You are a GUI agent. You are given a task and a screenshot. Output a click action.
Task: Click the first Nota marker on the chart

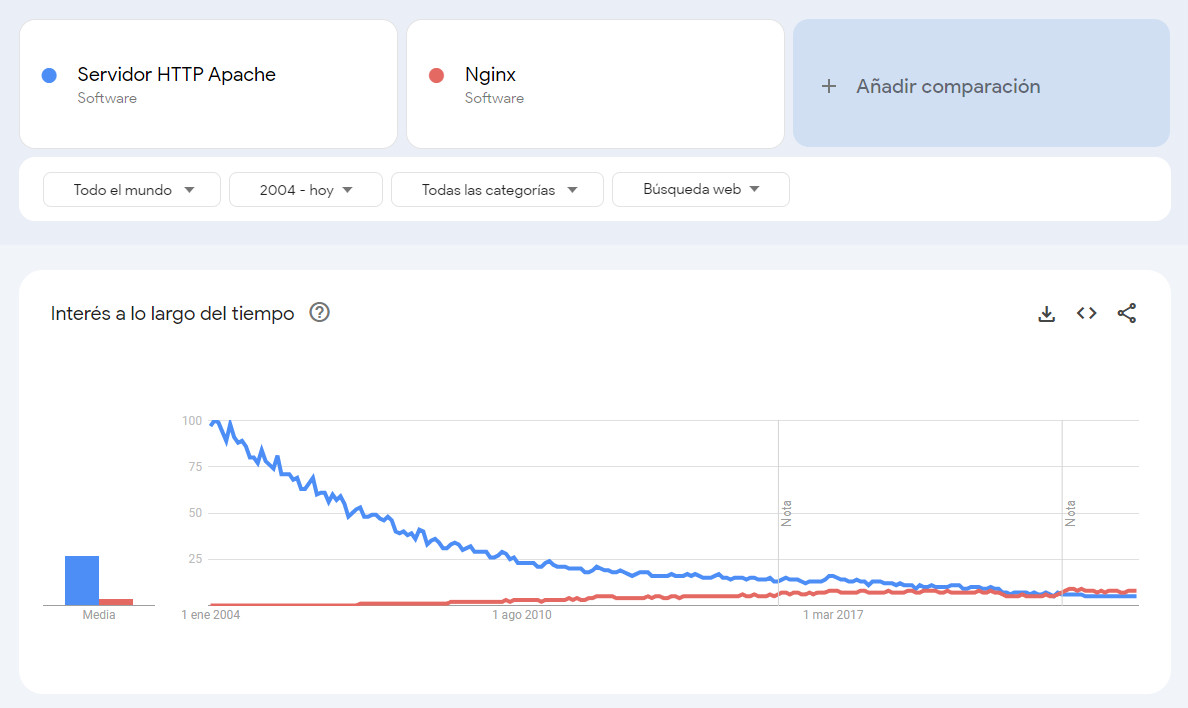point(786,514)
